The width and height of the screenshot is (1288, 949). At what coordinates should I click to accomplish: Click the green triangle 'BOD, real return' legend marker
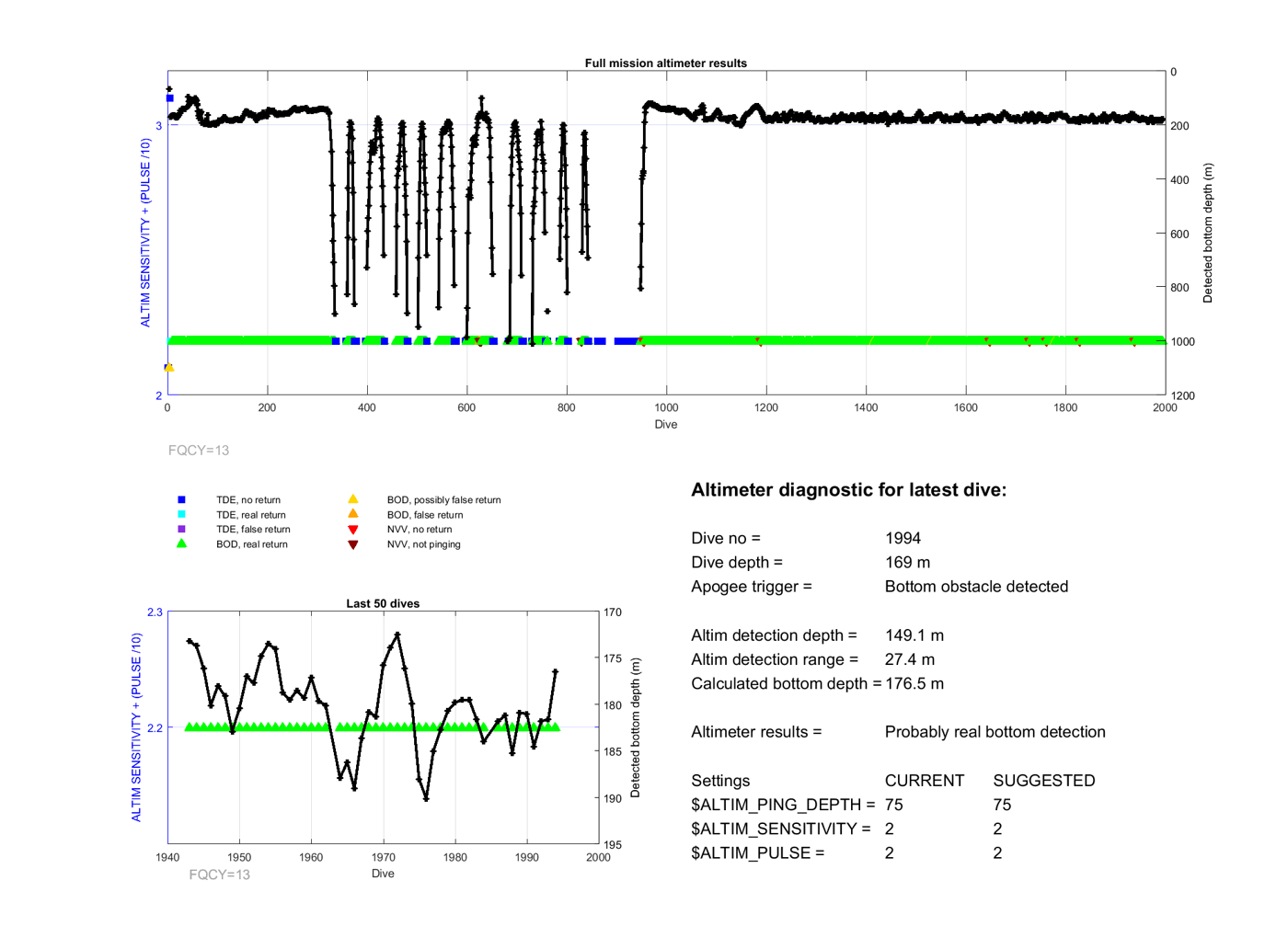click(181, 543)
